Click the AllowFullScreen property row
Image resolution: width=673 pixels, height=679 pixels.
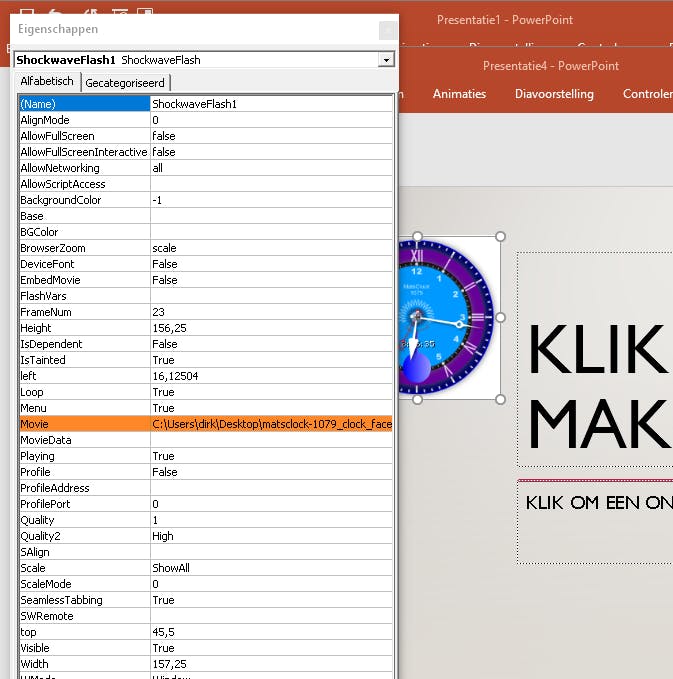(x=206, y=136)
